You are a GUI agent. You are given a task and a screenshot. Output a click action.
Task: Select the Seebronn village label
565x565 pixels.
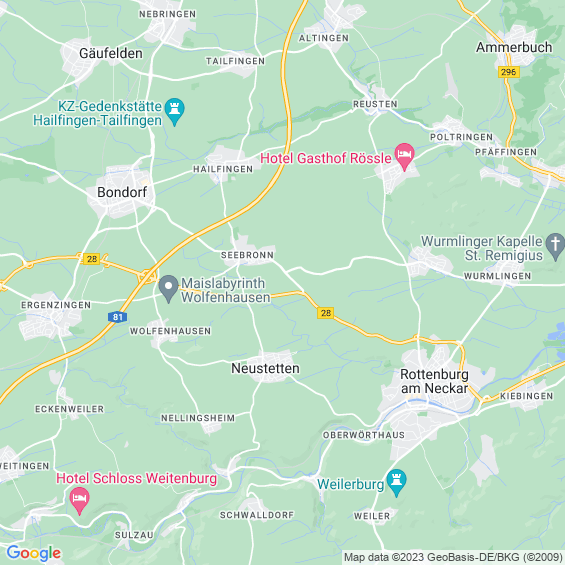coord(247,255)
